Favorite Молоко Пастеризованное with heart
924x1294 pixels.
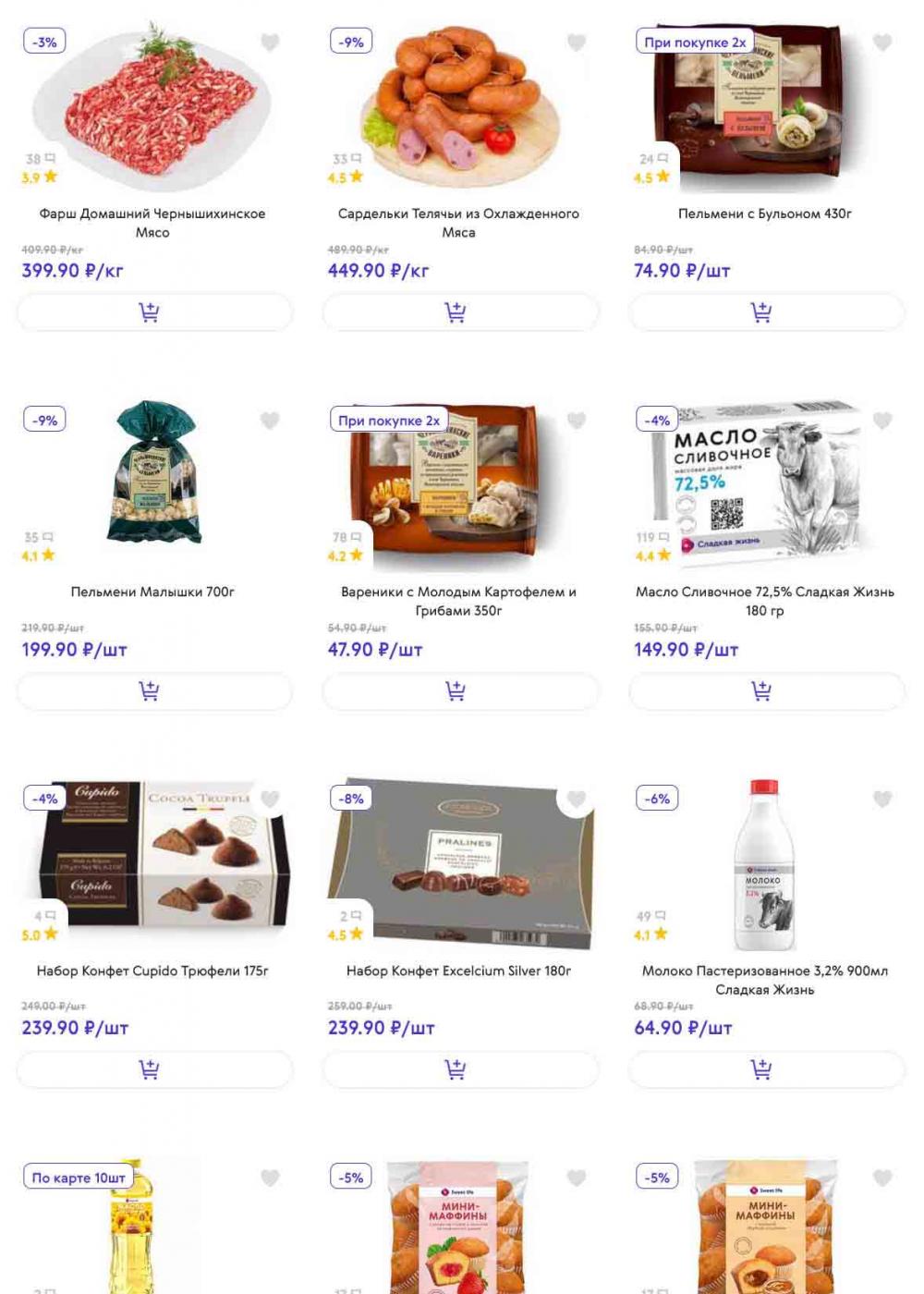click(x=882, y=799)
